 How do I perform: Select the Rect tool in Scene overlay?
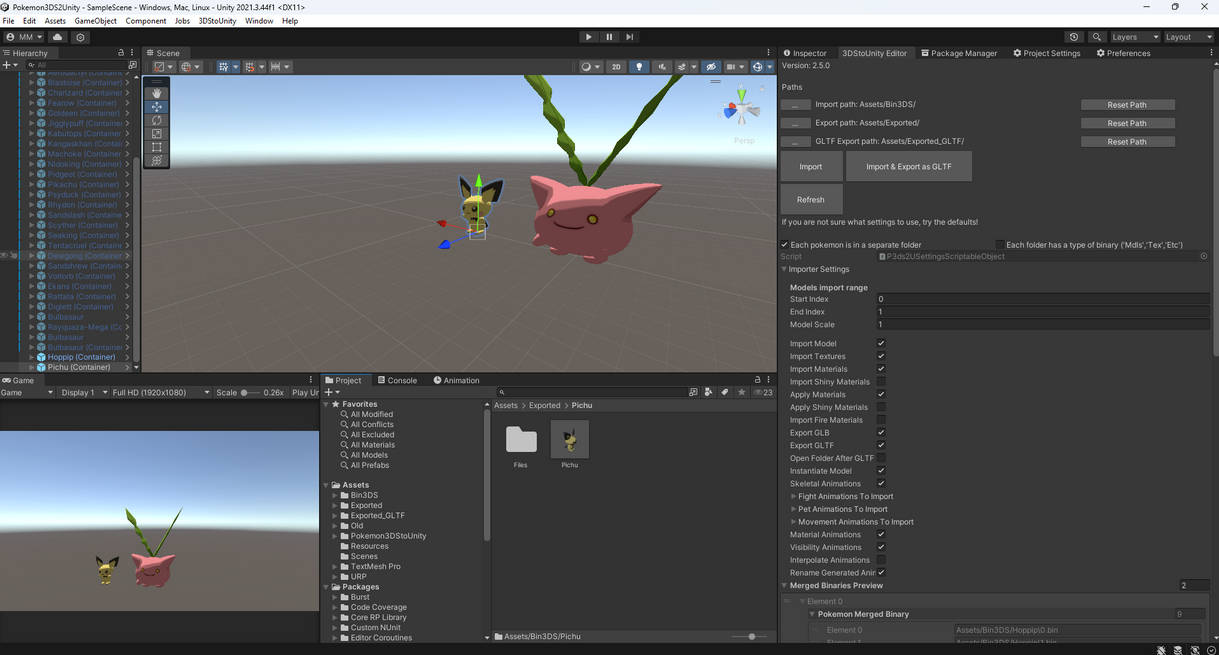[156, 147]
